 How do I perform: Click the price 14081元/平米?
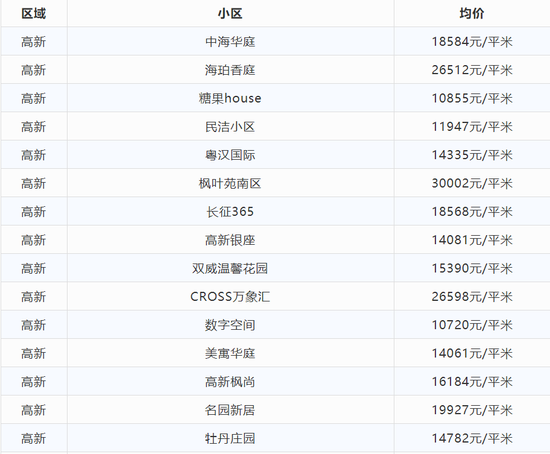click(472, 240)
